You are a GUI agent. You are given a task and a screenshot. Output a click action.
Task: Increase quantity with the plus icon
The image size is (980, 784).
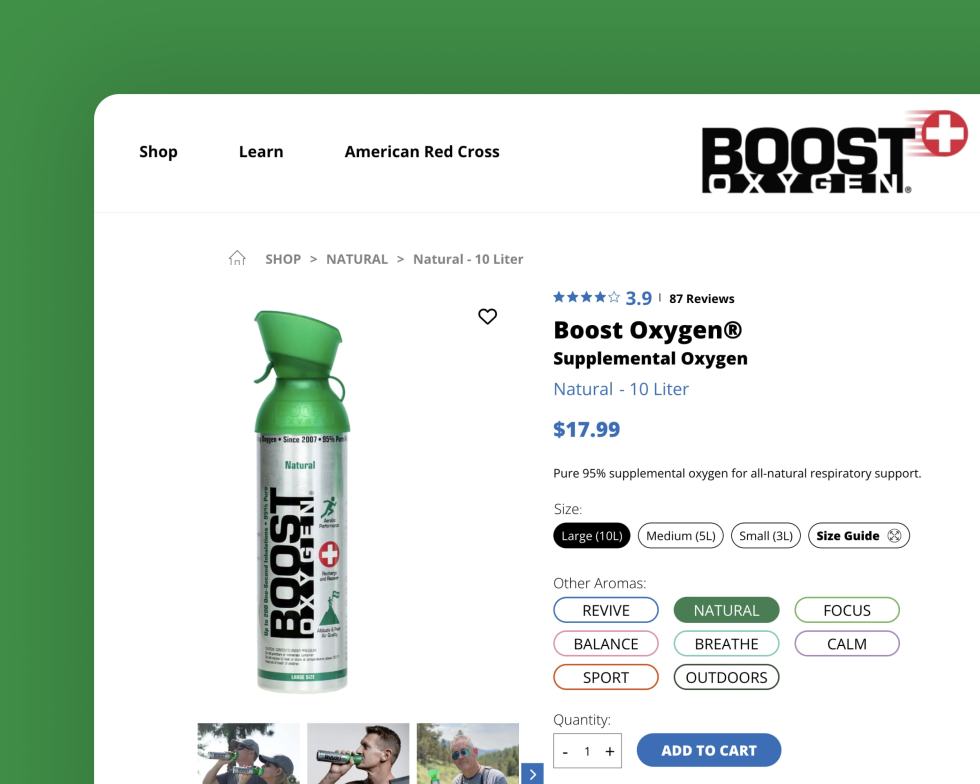[609, 750]
